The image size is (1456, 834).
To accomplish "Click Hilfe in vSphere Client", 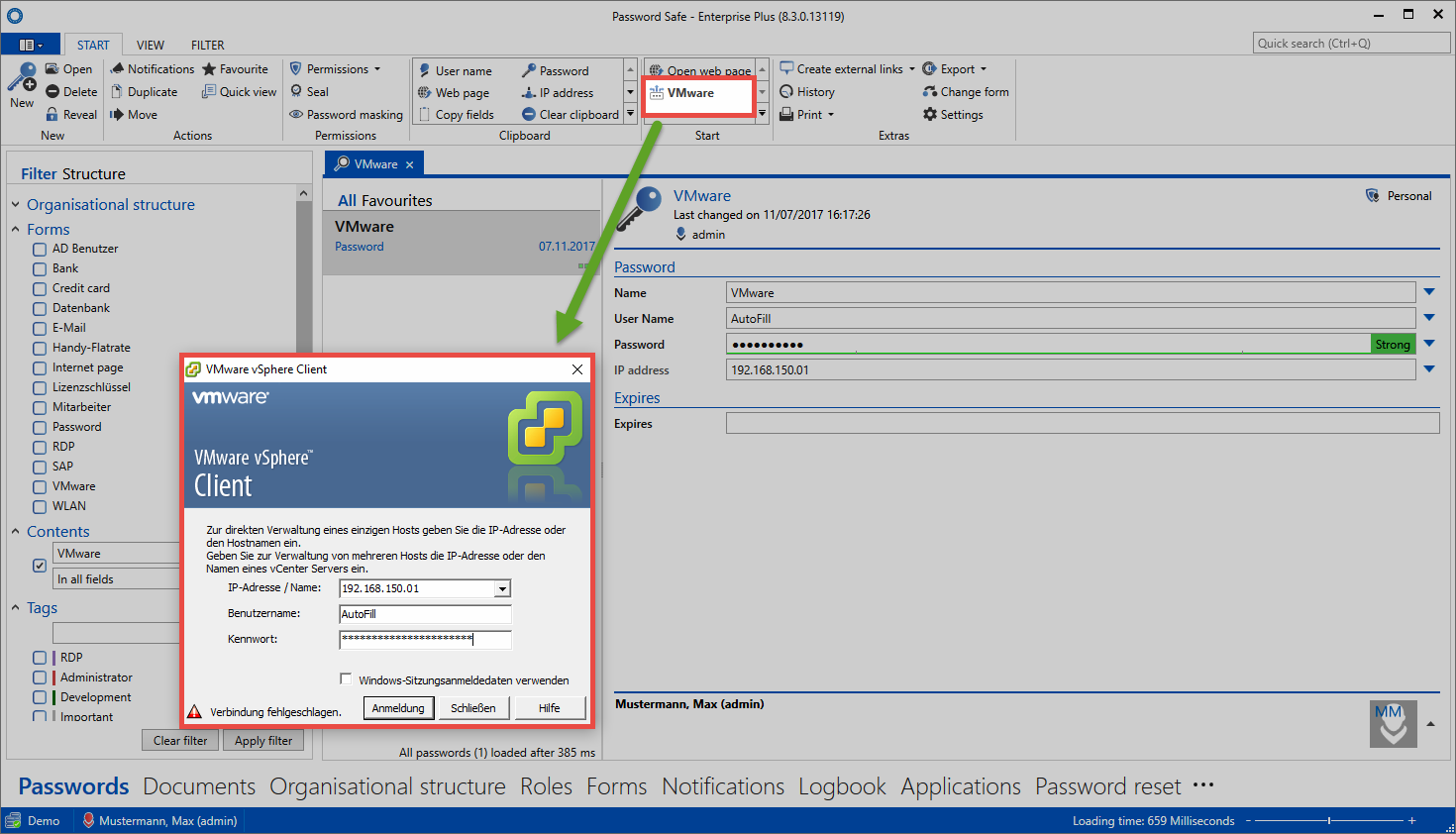I will [550, 708].
